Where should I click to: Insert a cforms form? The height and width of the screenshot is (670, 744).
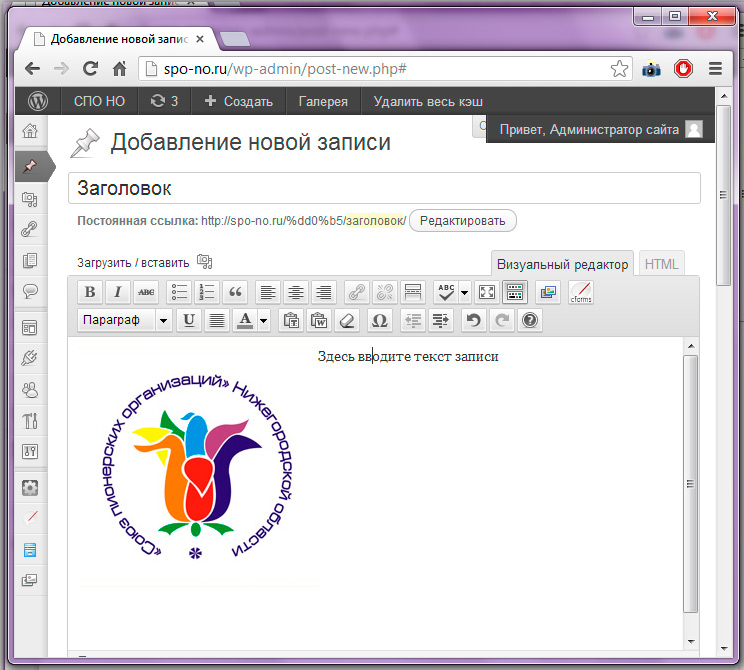point(581,292)
